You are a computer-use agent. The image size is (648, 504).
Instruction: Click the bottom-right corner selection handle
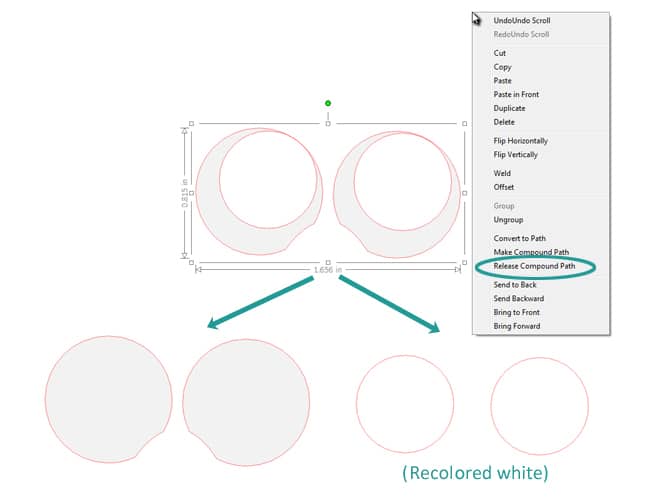pos(463,263)
